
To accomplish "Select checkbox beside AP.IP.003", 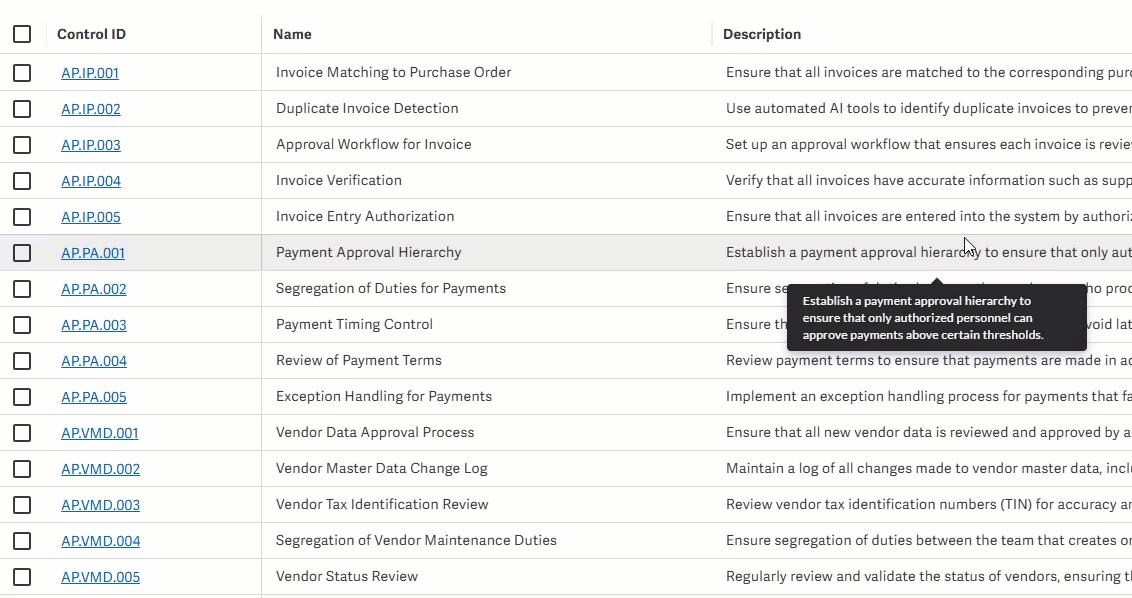I will [22, 145].
